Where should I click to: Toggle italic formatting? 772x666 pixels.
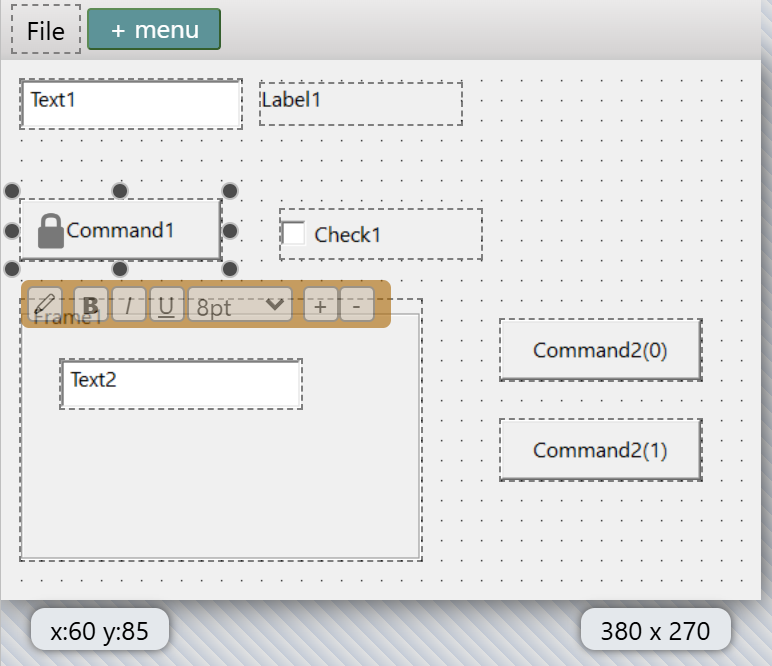tap(129, 305)
